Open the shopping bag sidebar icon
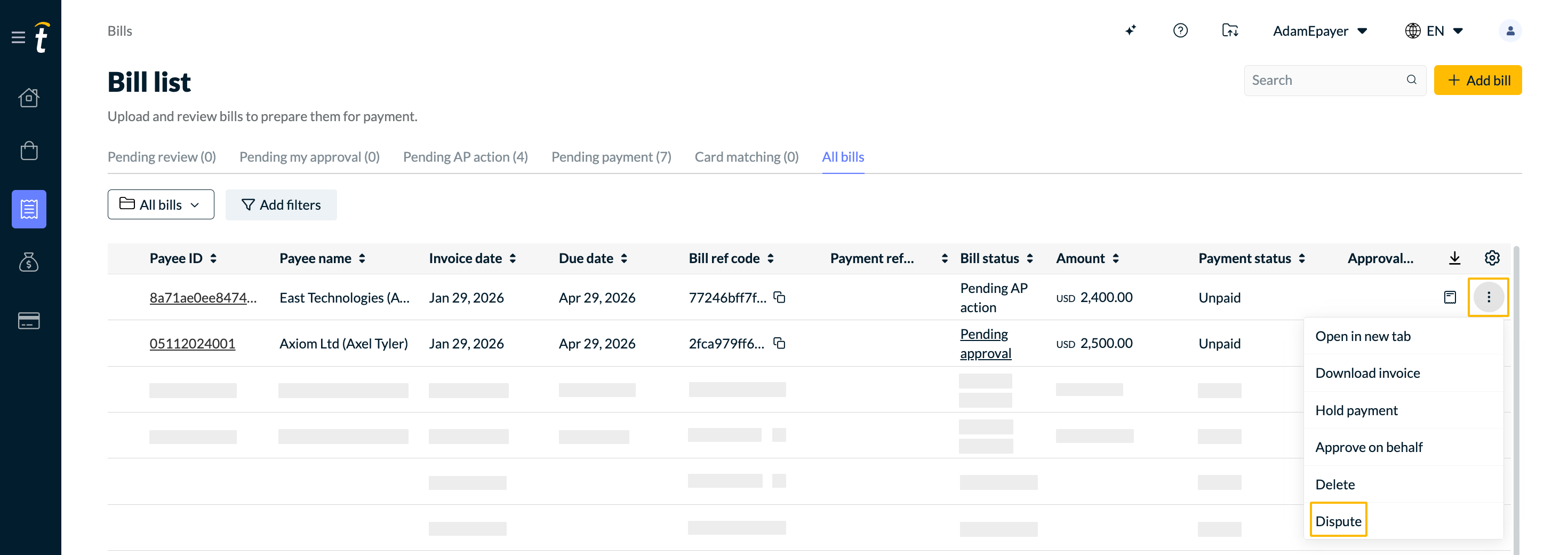The height and width of the screenshot is (555, 1568). point(29,150)
